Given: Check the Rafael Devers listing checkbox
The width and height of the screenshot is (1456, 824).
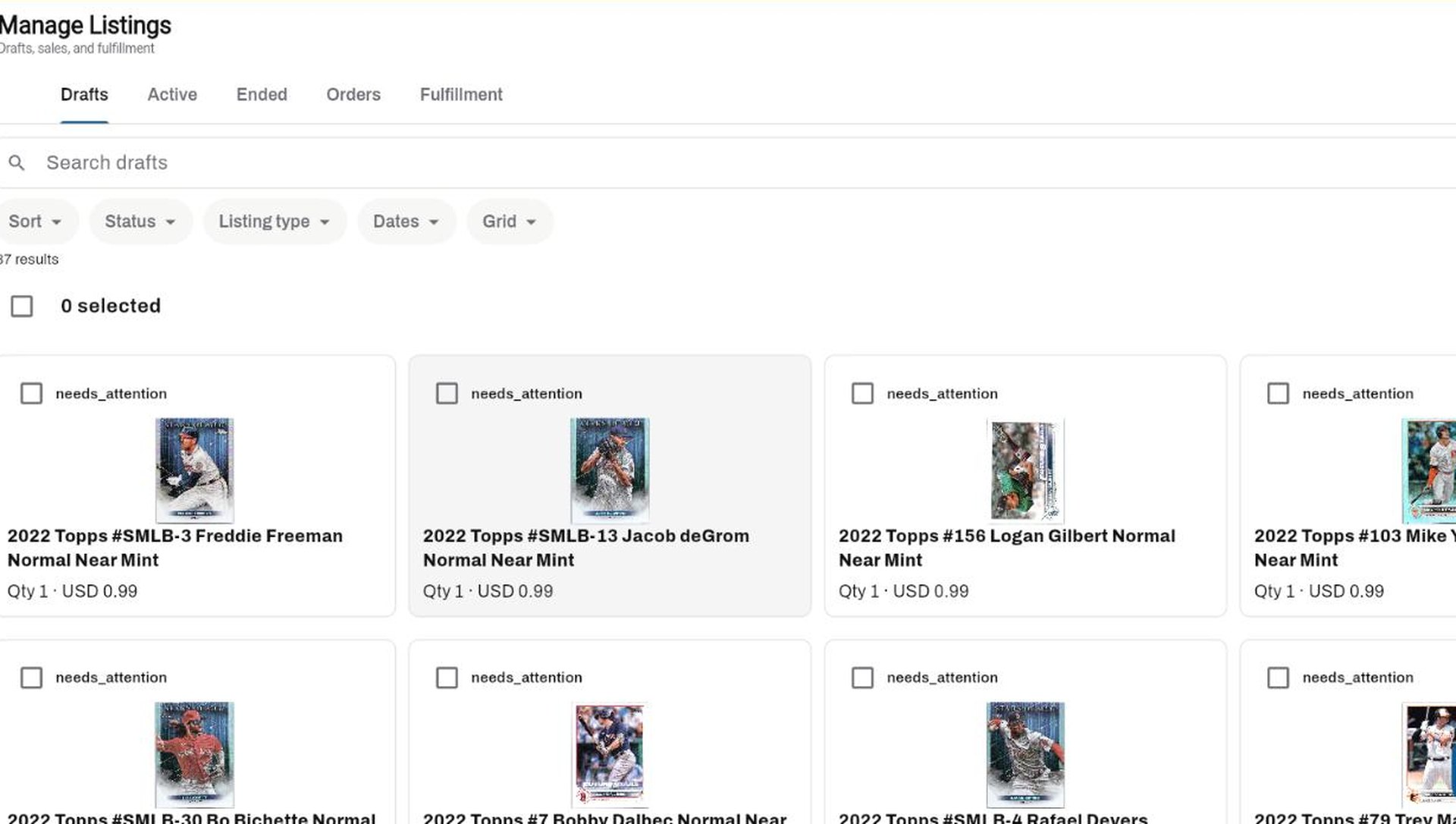Looking at the screenshot, I should tap(862, 678).
